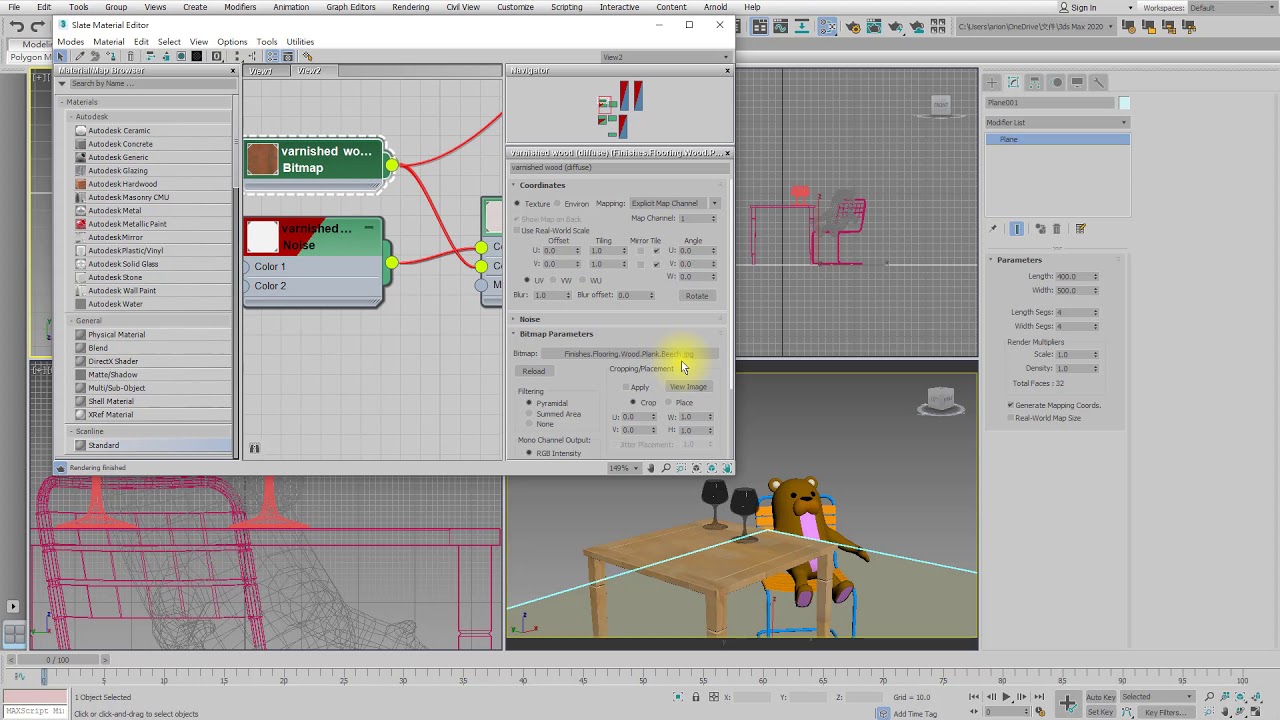The height and width of the screenshot is (720, 1280).
Task: Toggle the Apply cropping checkbox
Action: pos(626,387)
